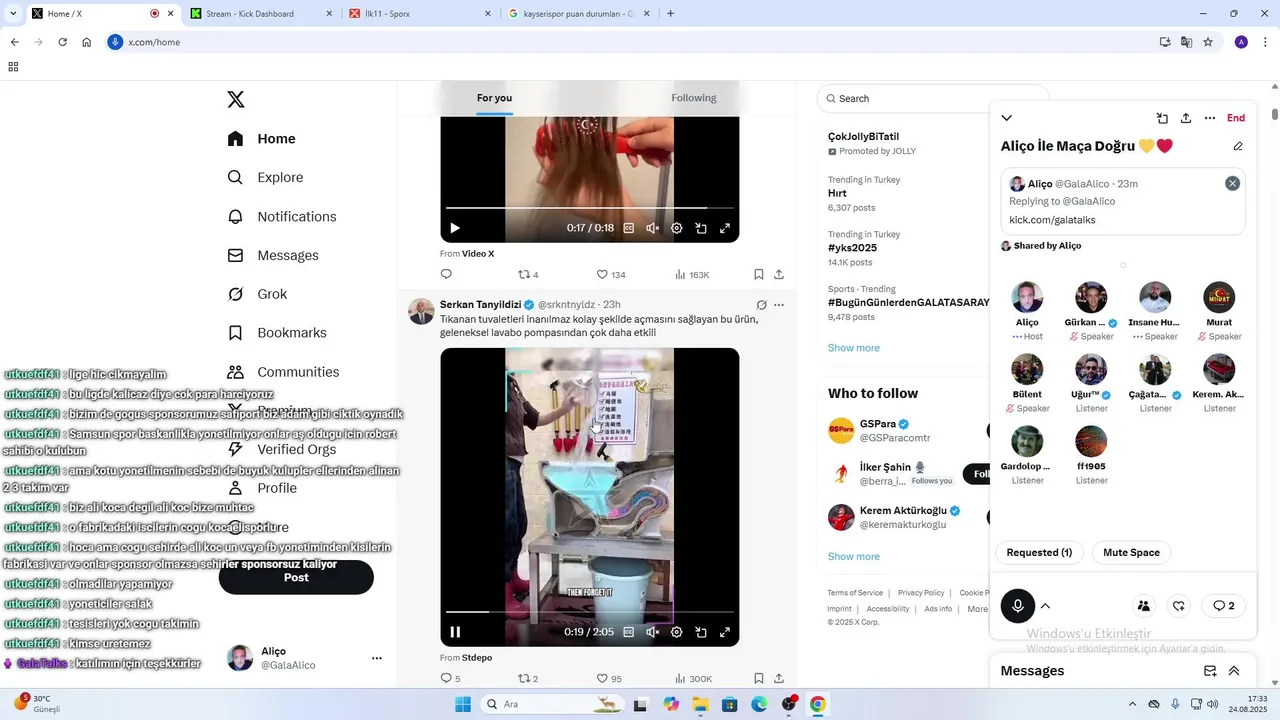Image resolution: width=1280 pixels, height=720 pixels.
Task: Toggle the Space microphone button
Action: 1018,606
